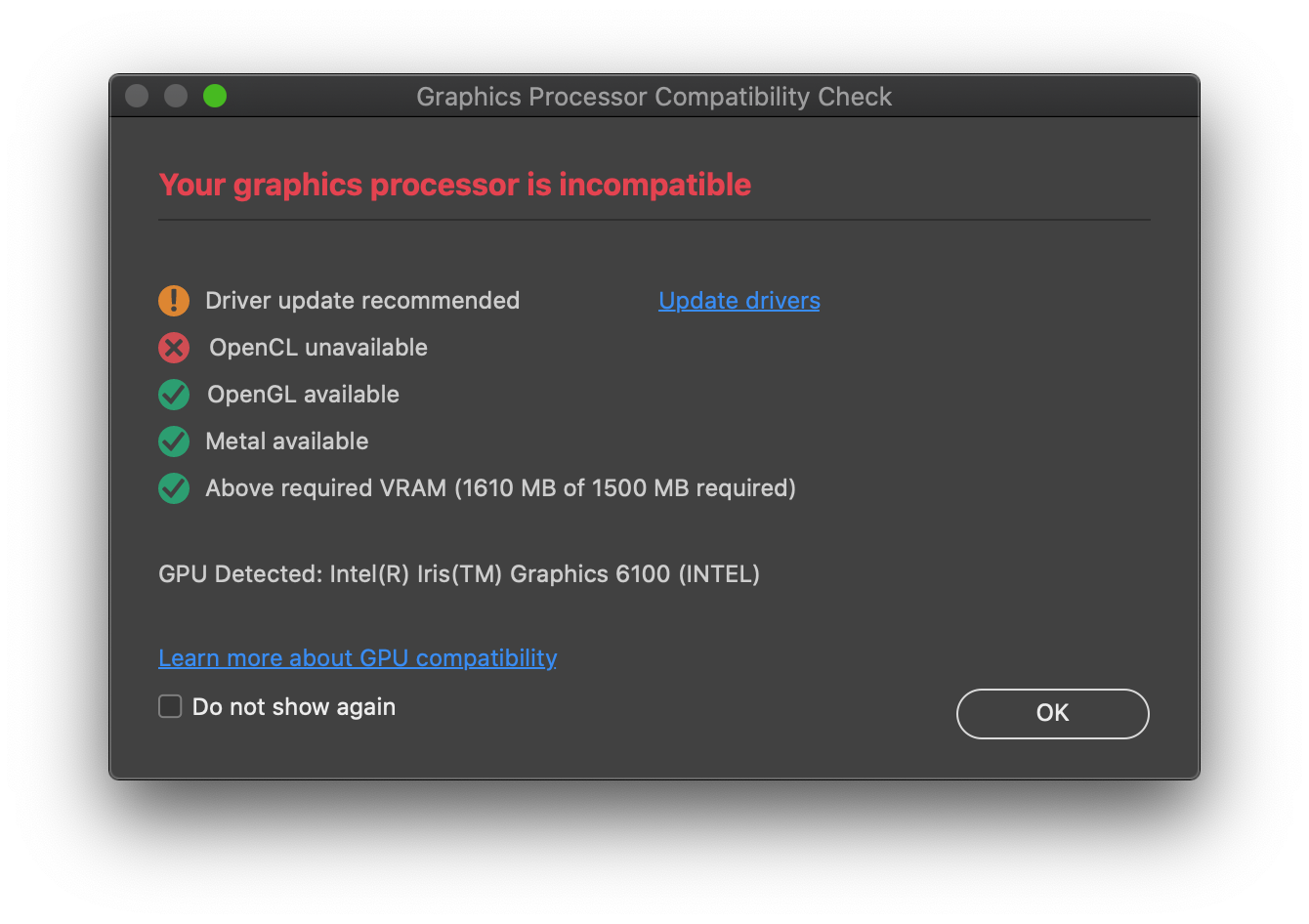This screenshot has width=1309, height=924.
Task: Confirm the dialog with OK
Action: coord(1052,713)
